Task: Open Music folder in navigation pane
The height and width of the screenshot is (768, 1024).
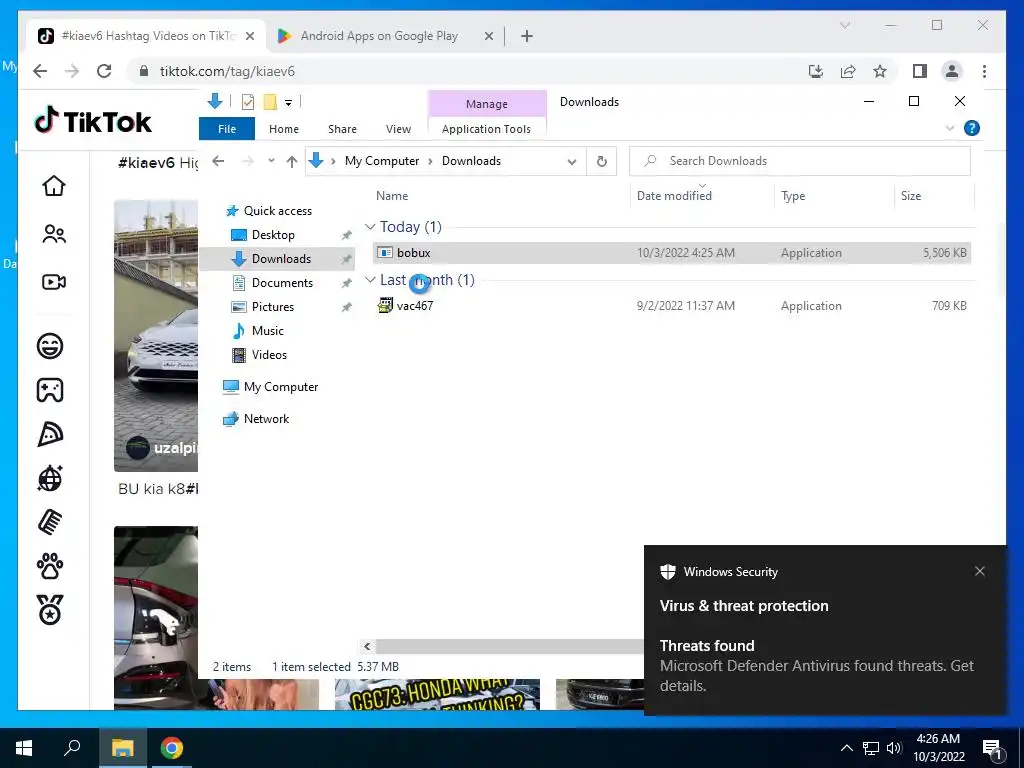Action: click(x=267, y=330)
